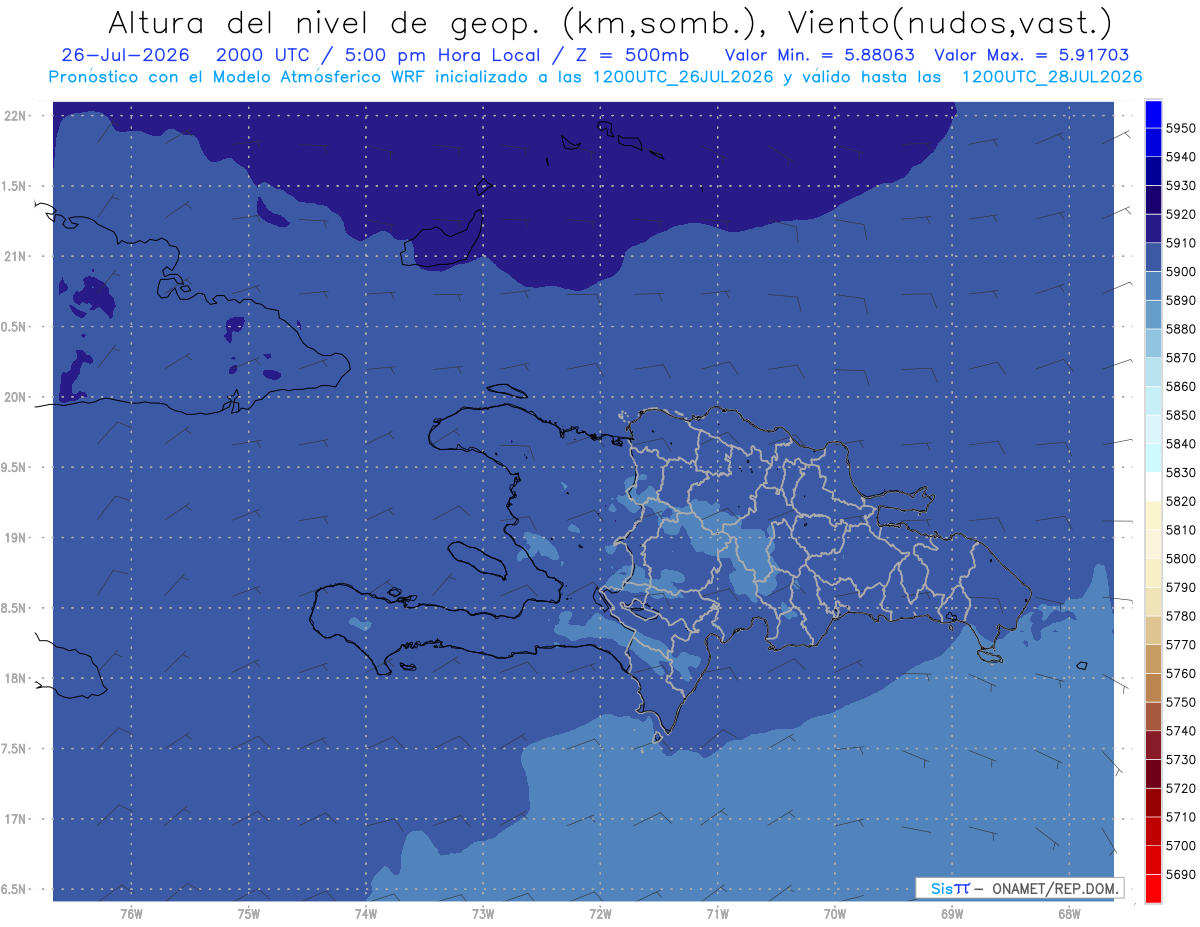Image resolution: width=1200 pixels, height=927 pixels.
Task: Click the "5860" colorbar label
Action: (x=1181, y=386)
